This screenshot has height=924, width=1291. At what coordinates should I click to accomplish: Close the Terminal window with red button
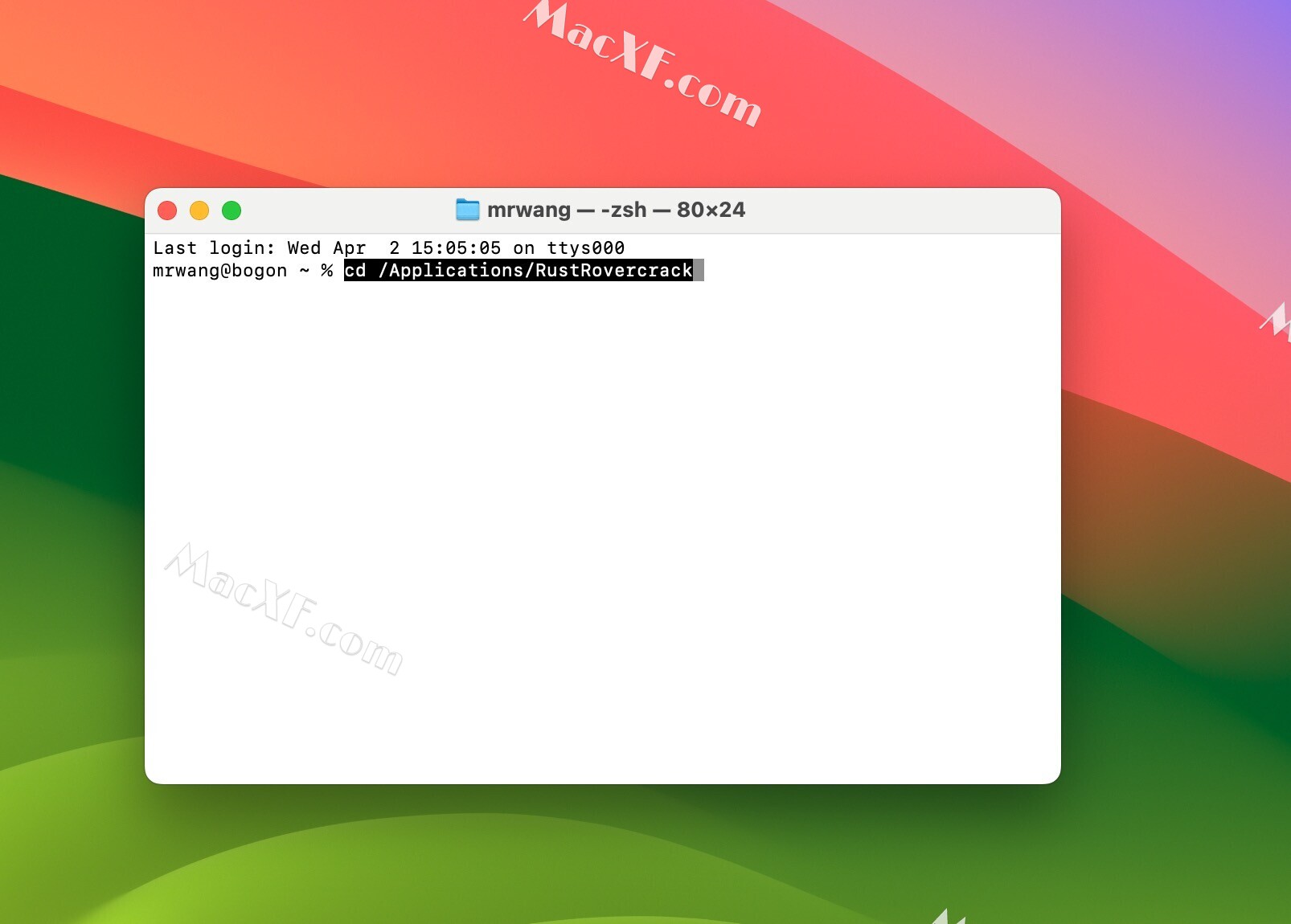(167, 211)
